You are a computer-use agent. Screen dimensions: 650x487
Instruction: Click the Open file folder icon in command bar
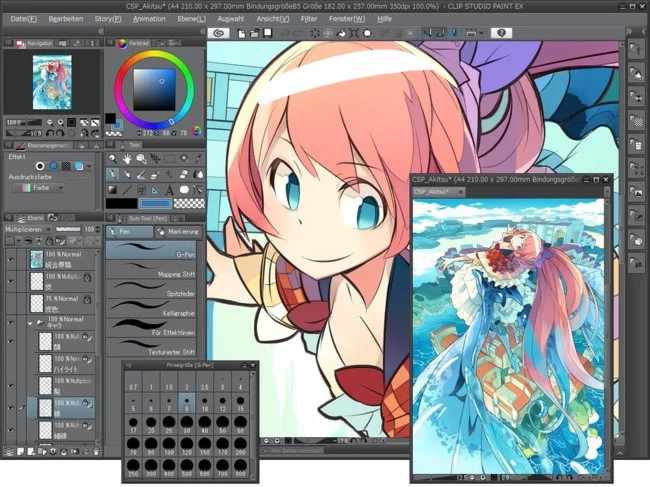click(x=254, y=33)
